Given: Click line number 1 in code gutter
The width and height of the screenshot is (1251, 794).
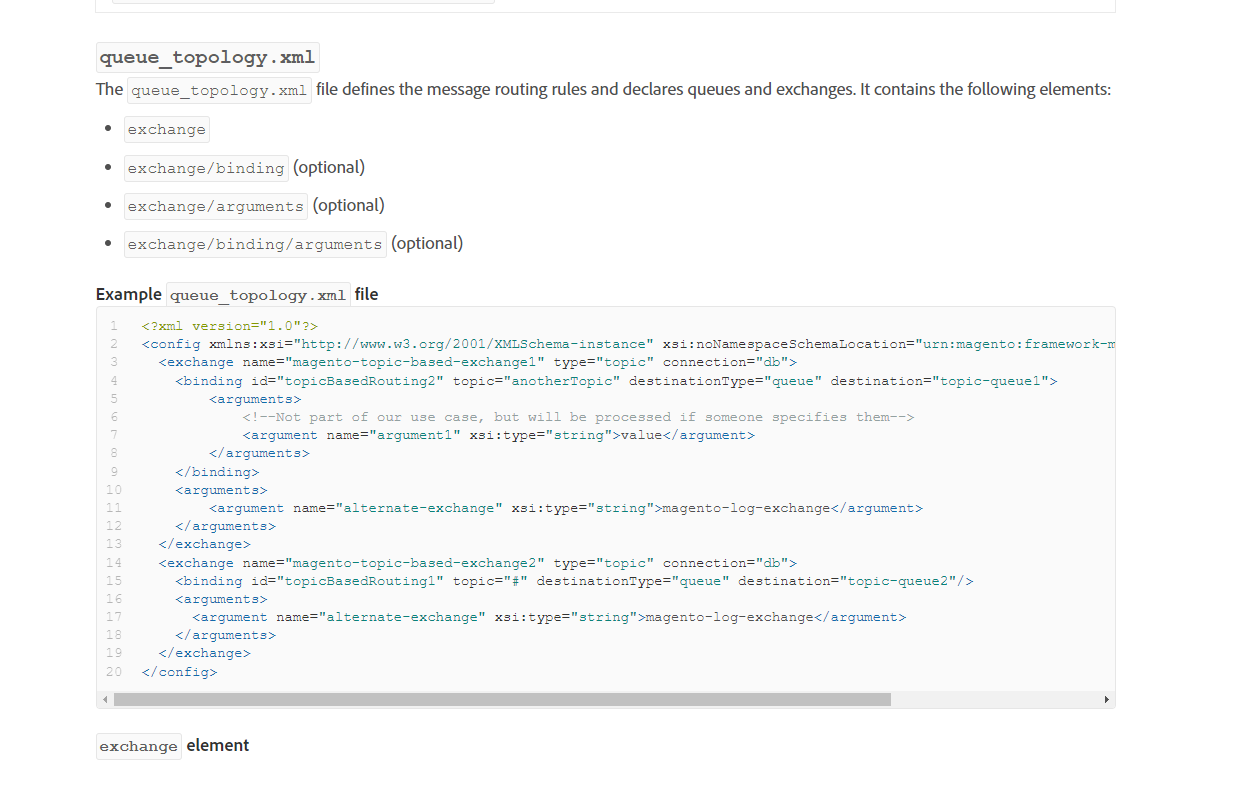Looking at the screenshot, I should click(x=114, y=326).
